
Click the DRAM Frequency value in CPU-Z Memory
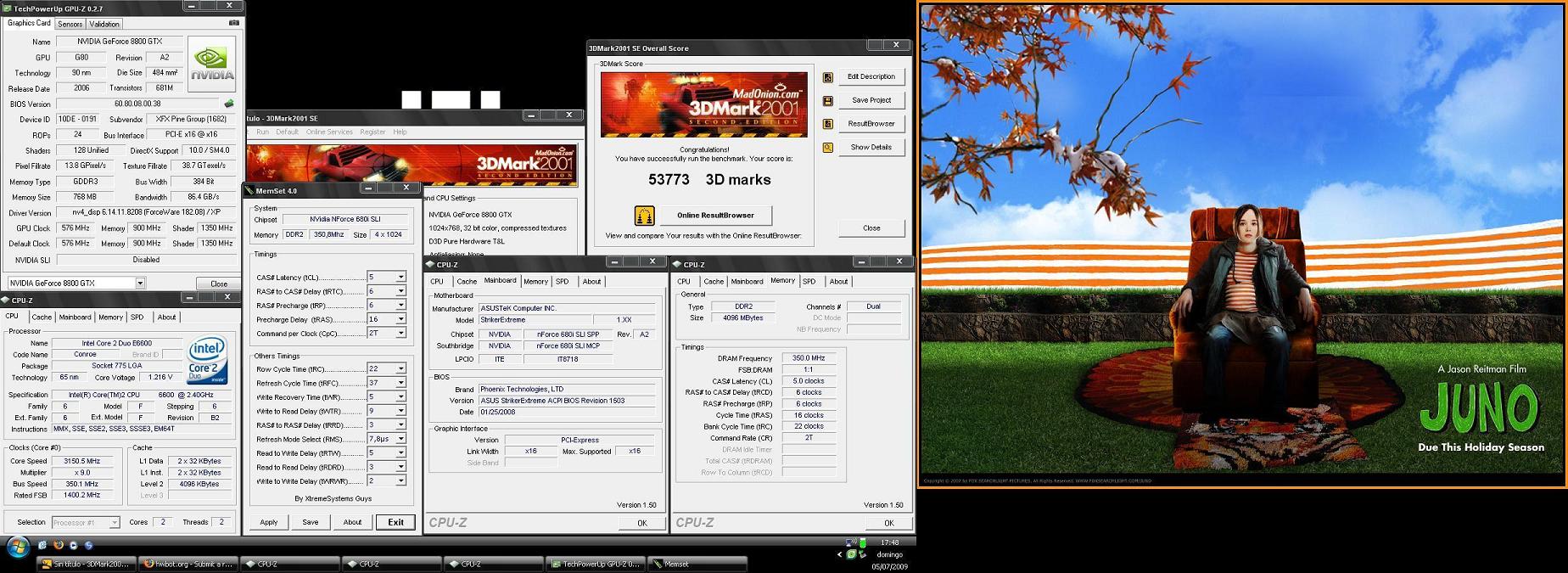pyautogui.click(x=809, y=359)
